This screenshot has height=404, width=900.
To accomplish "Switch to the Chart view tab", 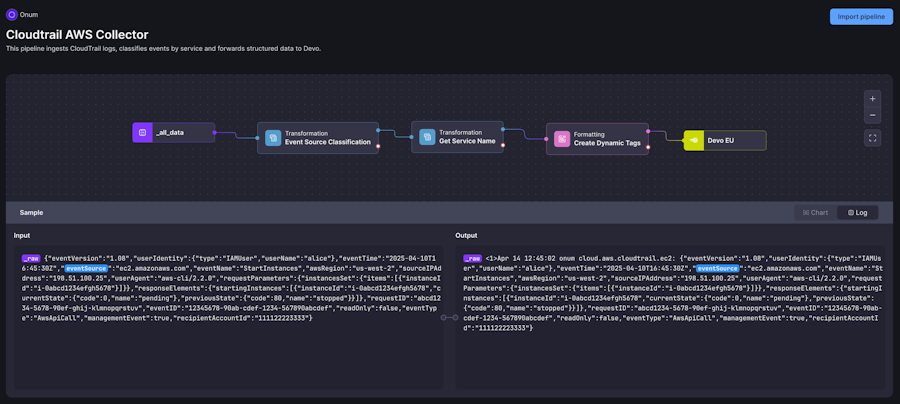I will (816, 212).
